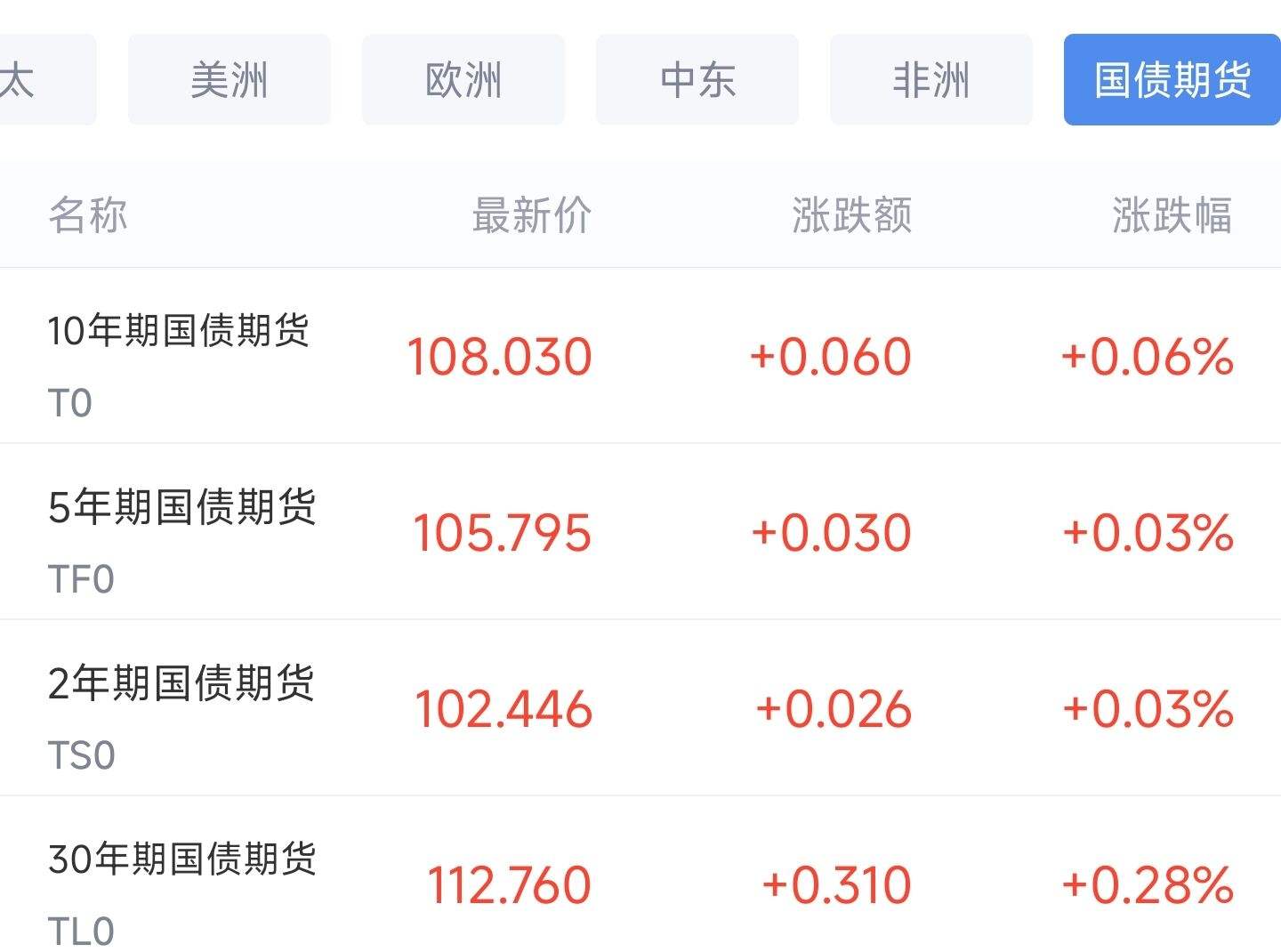Click the +0.026 change amount

point(833,709)
